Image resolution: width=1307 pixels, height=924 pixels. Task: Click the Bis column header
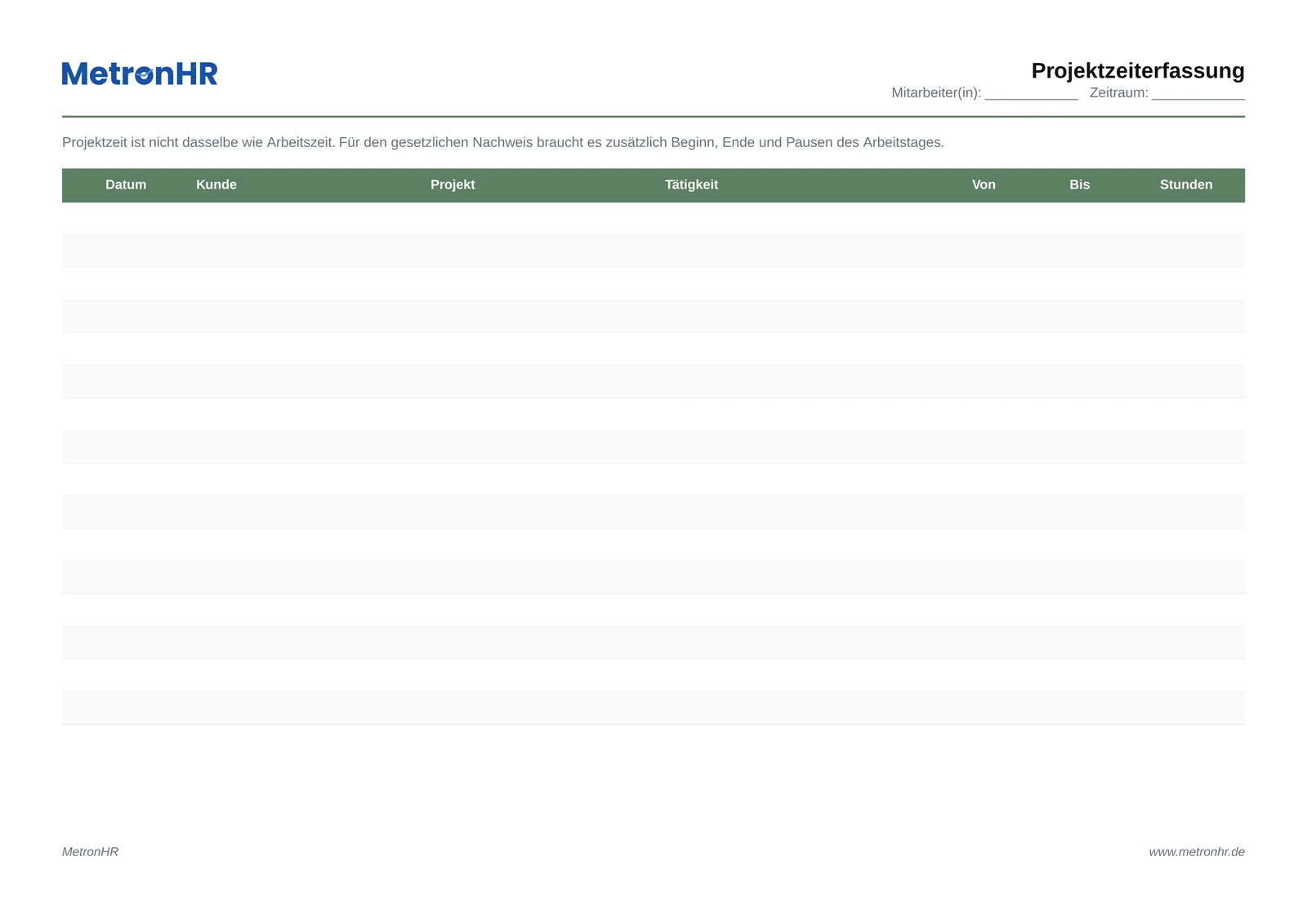[1079, 185]
